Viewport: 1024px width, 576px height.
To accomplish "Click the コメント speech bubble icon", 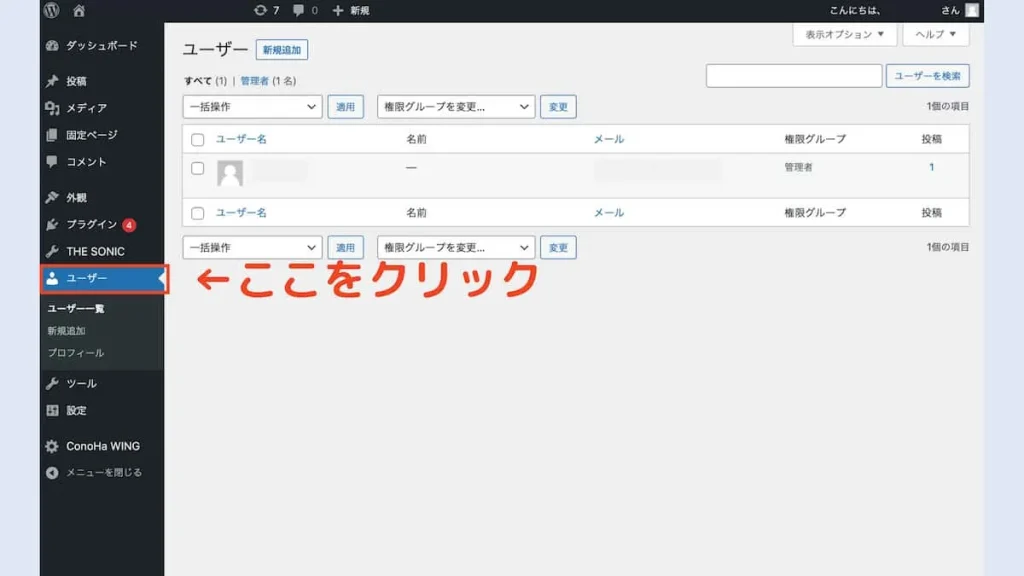I will tap(52, 161).
